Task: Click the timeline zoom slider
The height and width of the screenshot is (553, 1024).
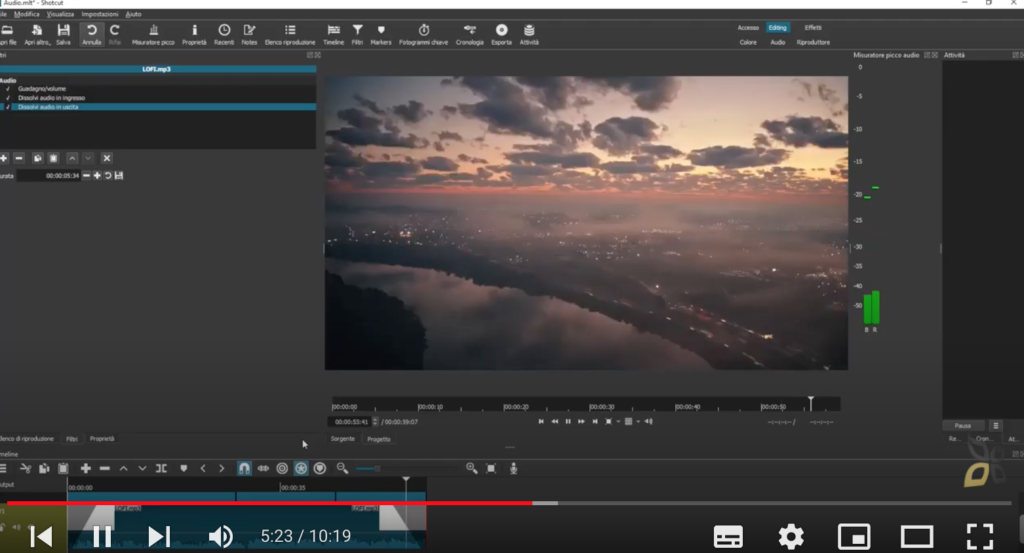Action: point(406,468)
